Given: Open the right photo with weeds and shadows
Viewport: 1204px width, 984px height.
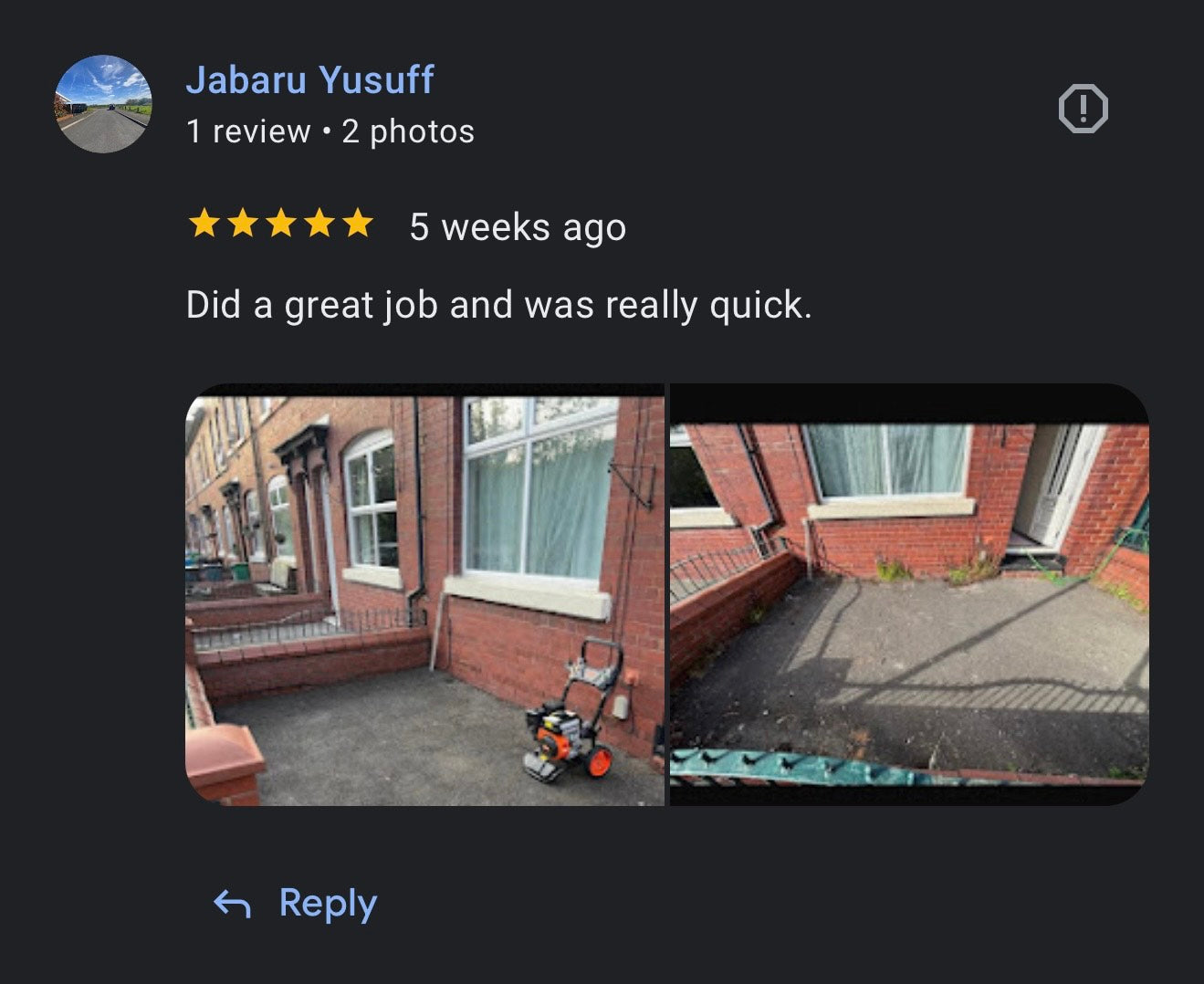Looking at the screenshot, I should tap(909, 594).
